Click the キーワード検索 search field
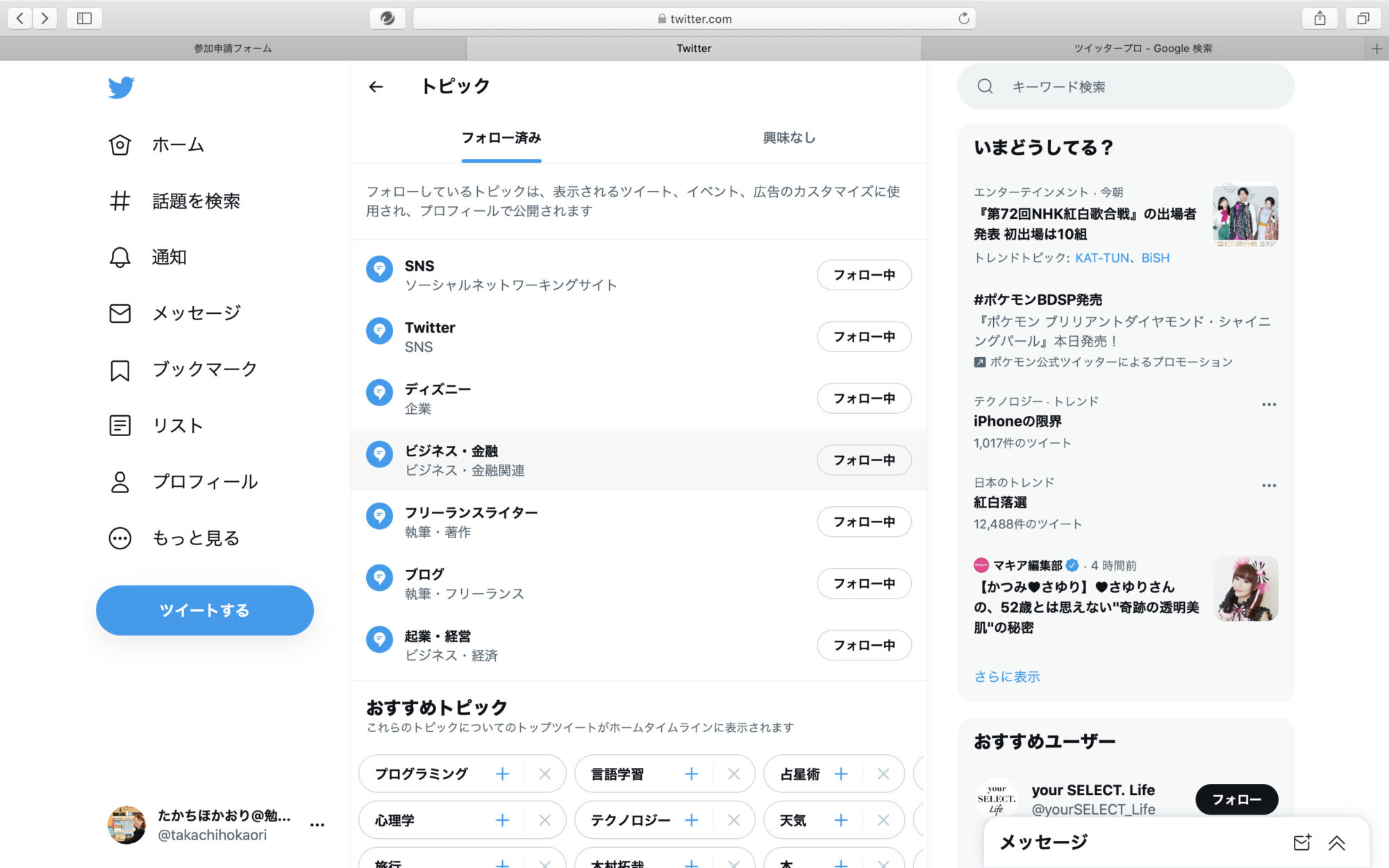Screen dimensions: 1389x868 tap(1126, 87)
